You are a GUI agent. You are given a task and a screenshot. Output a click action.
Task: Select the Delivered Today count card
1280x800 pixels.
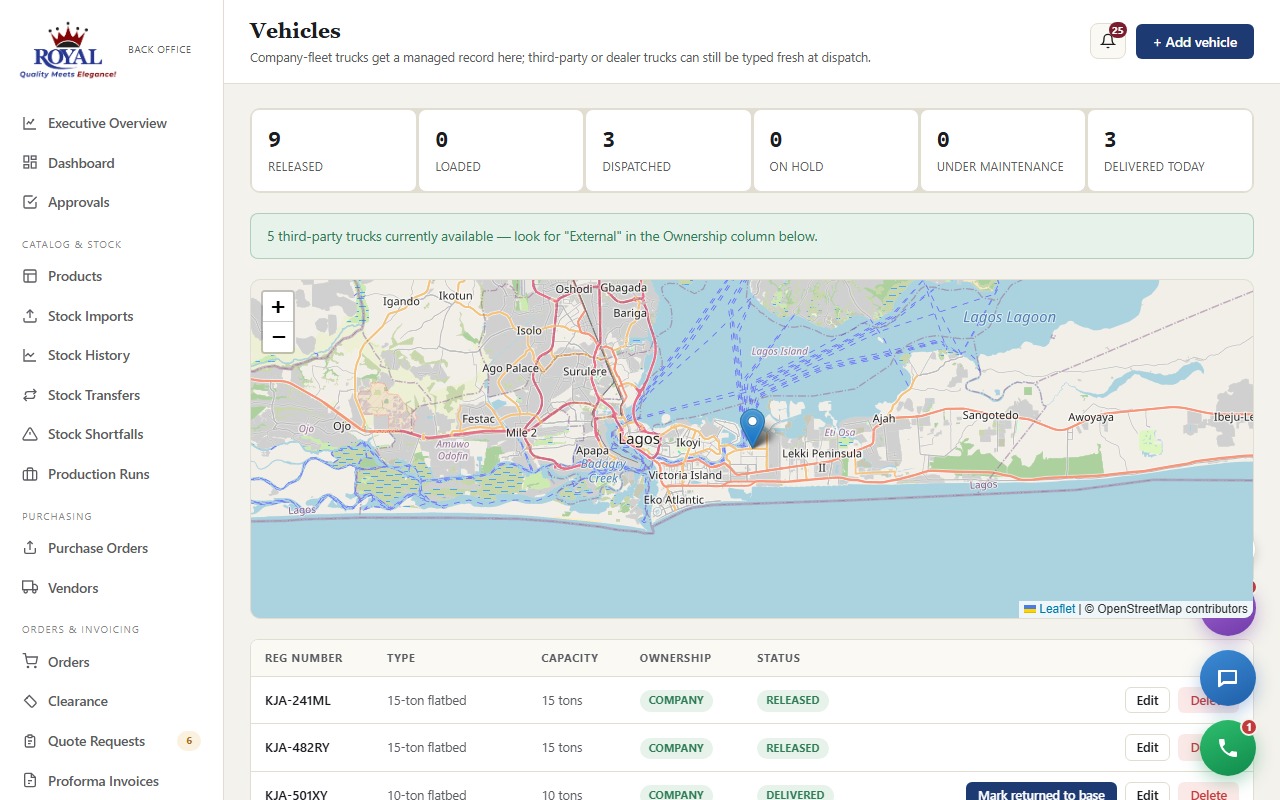click(x=1170, y=150)
